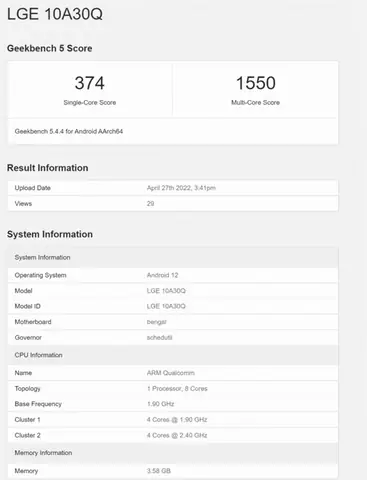Click the System Information table header row
The width and height of the screenshot is (367, 480).
coord(173,257)
